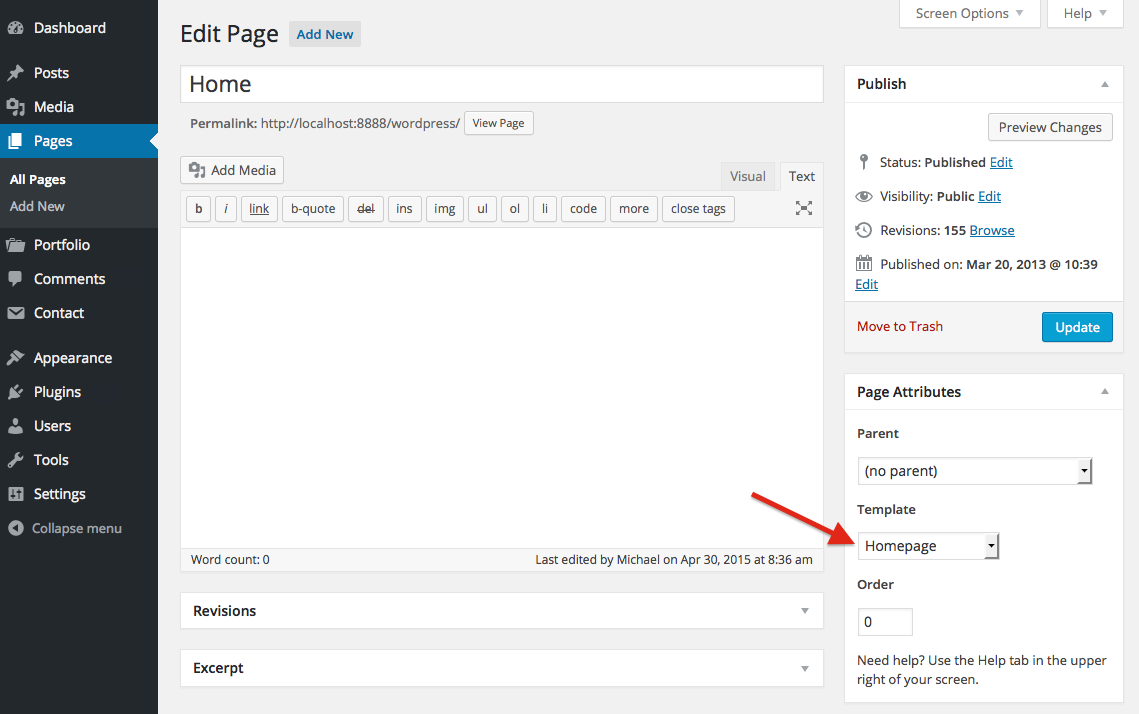
Task: Click the distraction-free fullscreen editor icon
Action: tap(803, 208)
